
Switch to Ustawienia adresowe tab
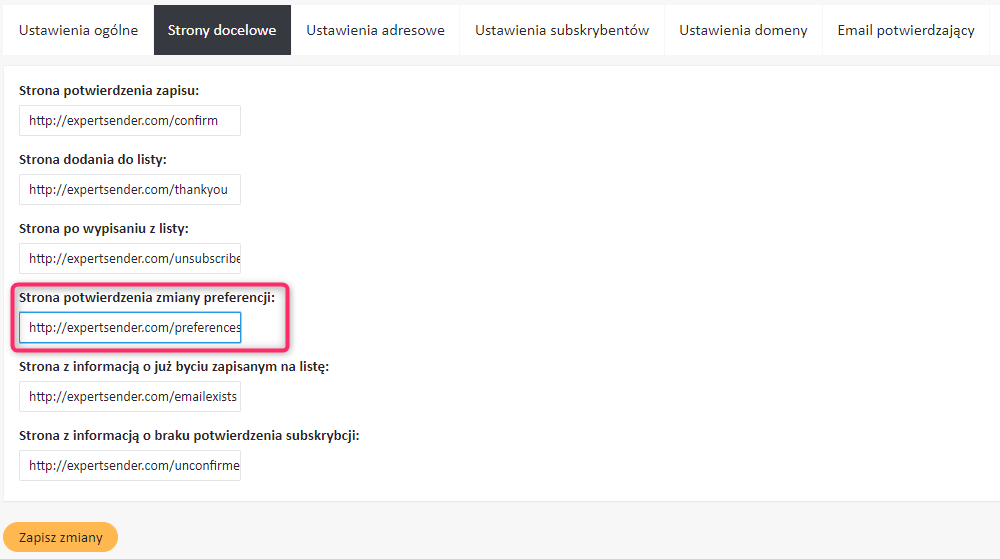tap(375, 30)
